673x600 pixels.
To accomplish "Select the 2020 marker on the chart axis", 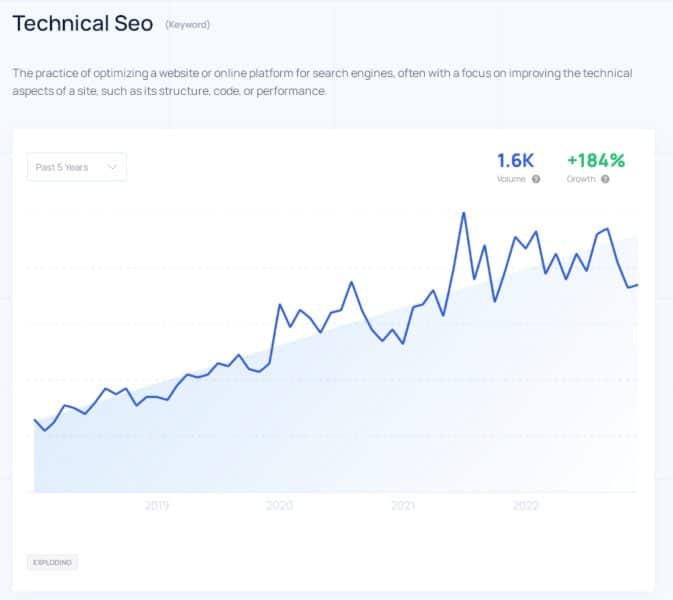I will point(280,505).
